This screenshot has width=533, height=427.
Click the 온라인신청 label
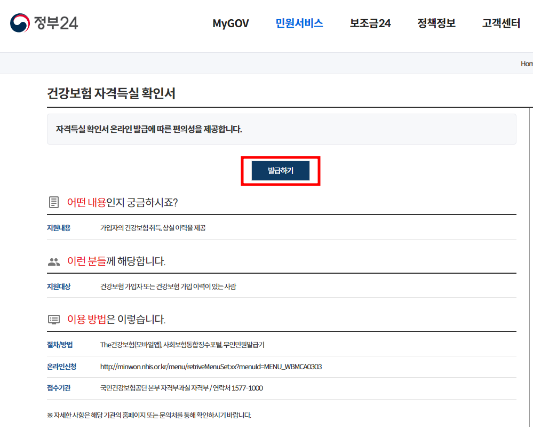(x=62, y=366)
